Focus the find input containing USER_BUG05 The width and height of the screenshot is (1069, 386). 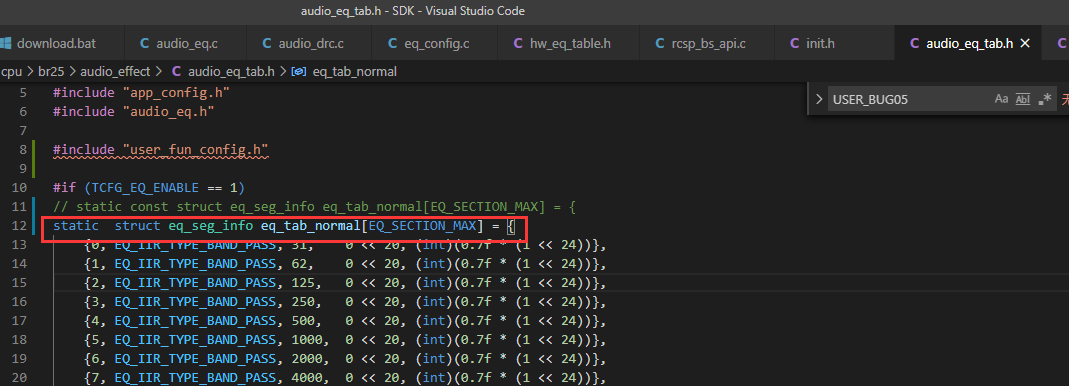[910, 100]
